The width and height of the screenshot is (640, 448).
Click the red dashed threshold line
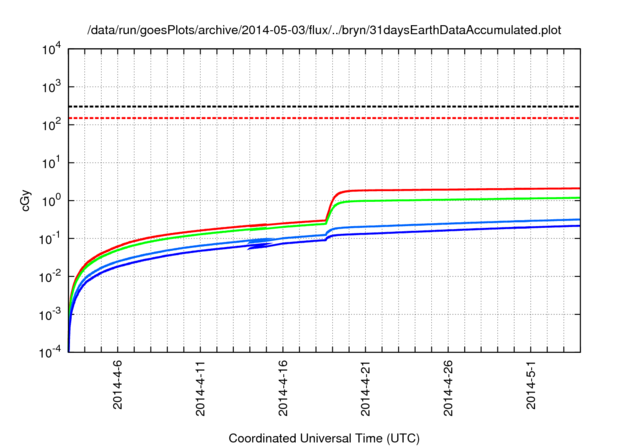(324, 118)
